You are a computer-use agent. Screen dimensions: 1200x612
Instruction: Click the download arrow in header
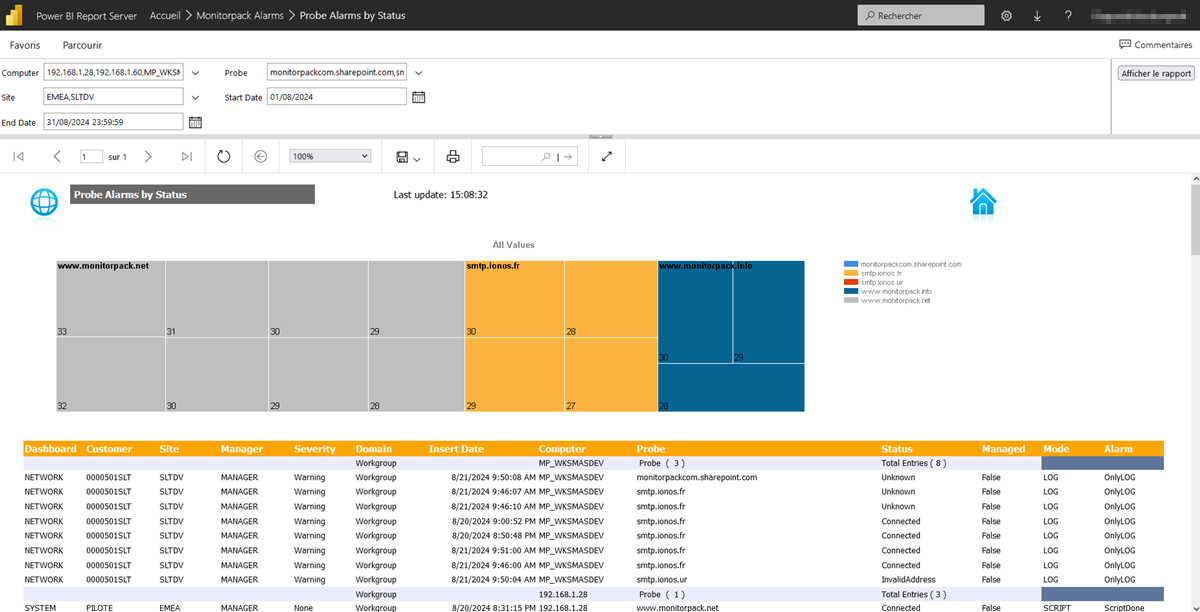1037,16
